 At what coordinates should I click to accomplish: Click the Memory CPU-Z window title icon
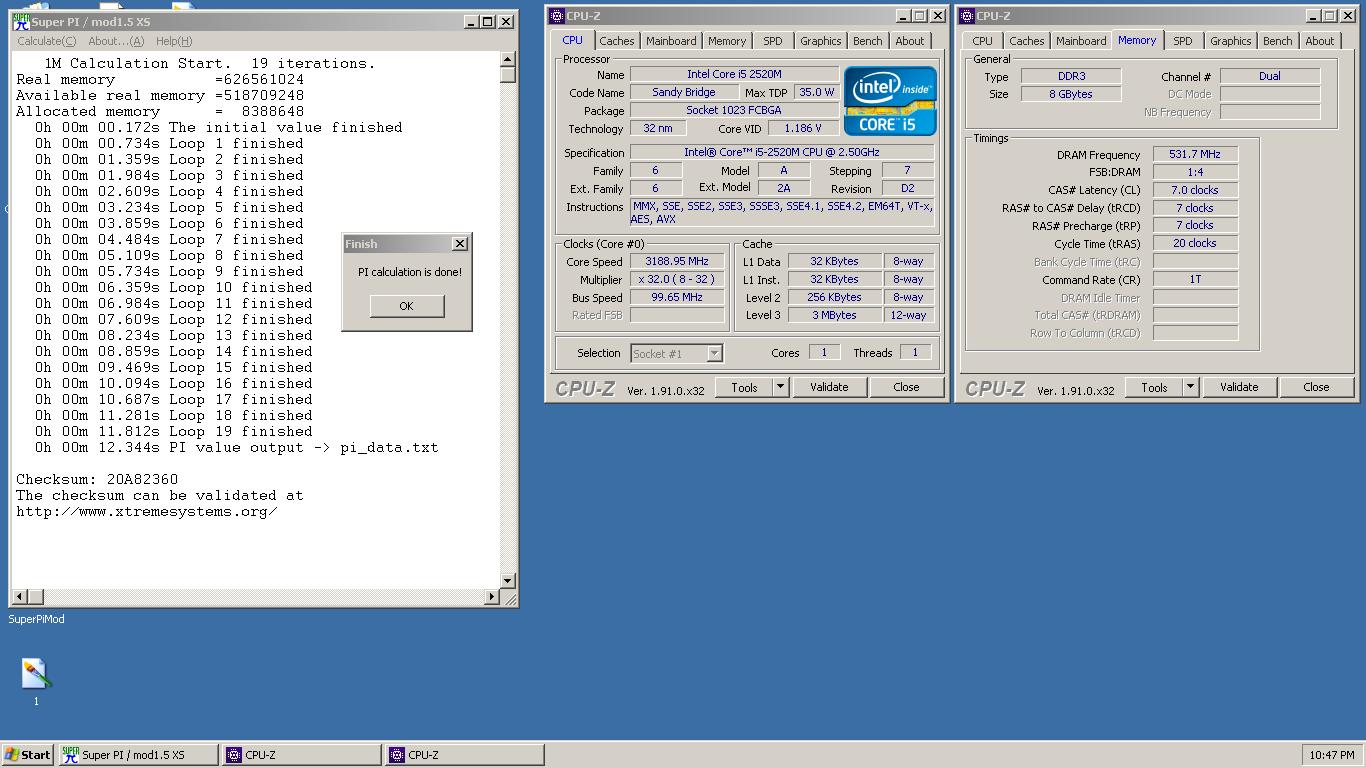pyautogui.click(x=967, y=16)
